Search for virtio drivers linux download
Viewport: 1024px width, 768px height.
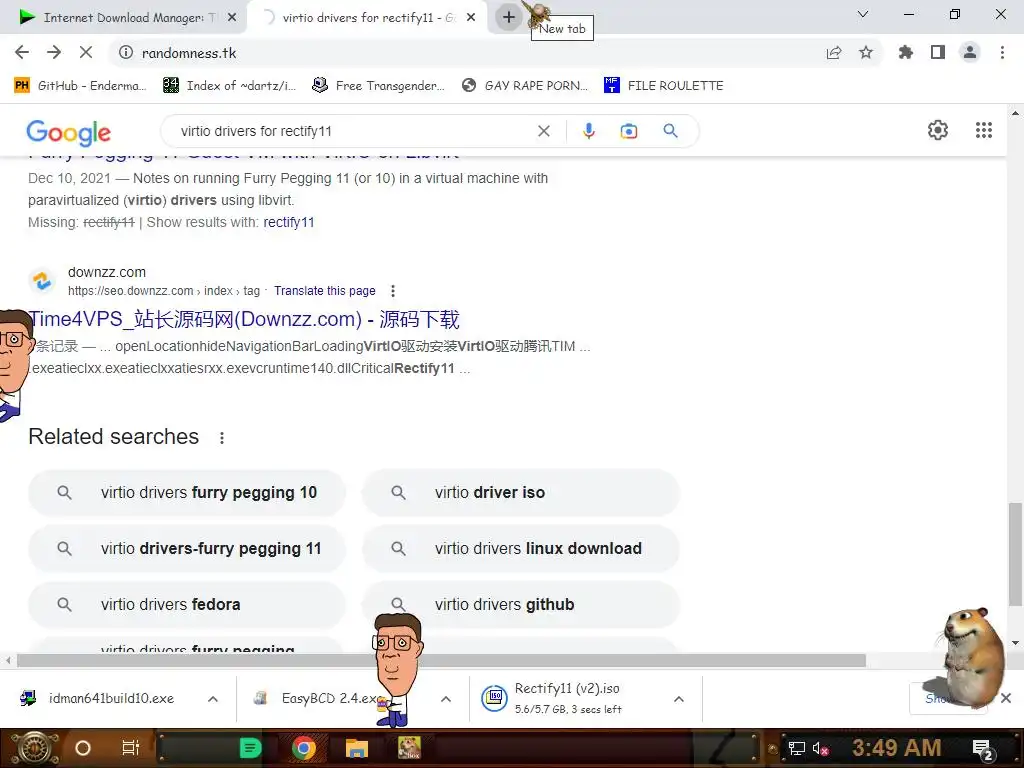pyautogui.click(x=520, y=549)
